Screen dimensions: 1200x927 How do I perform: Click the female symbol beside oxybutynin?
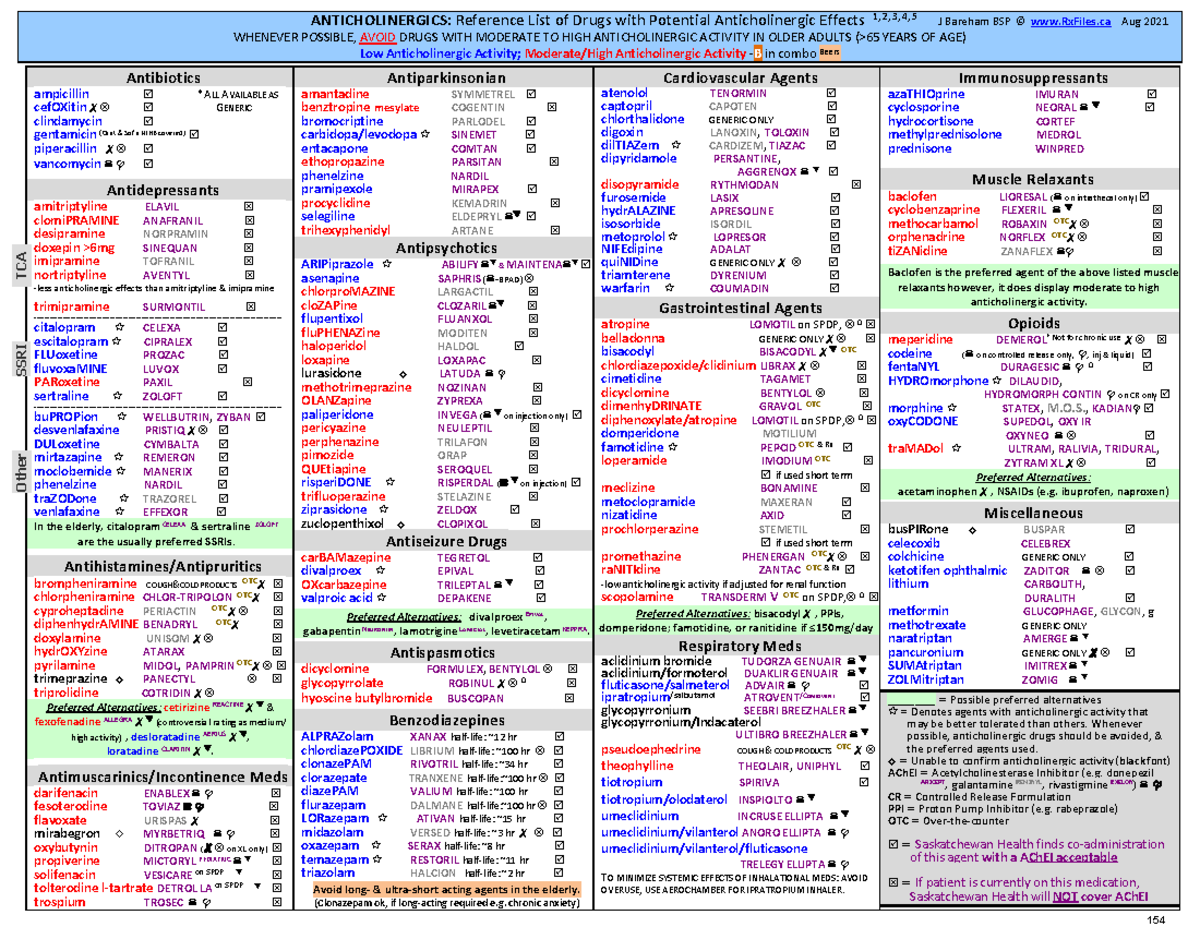tap(218, 847)
